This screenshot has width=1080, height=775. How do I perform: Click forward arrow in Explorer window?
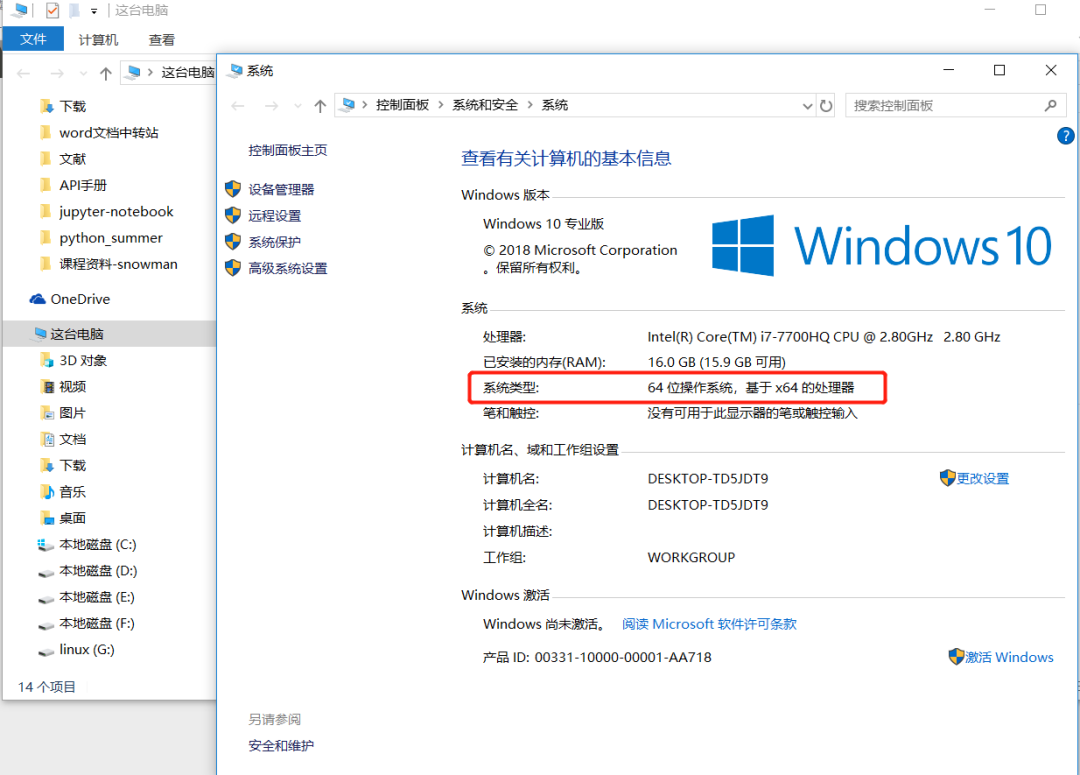[57, 73]
